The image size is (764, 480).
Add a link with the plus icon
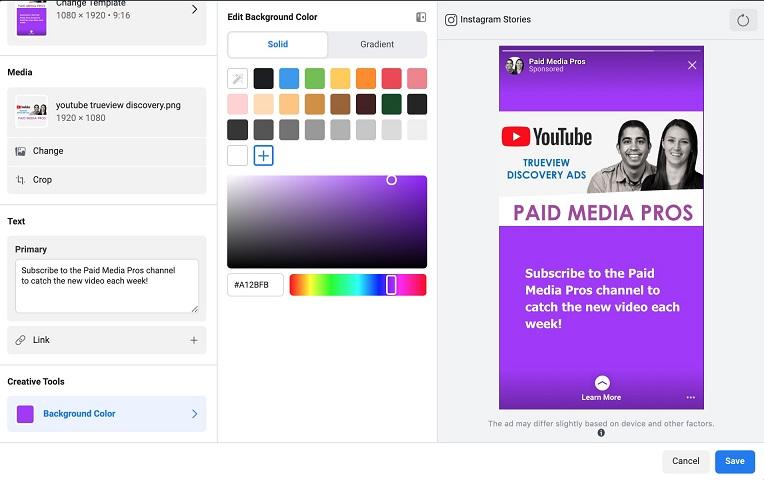point(194,340)
